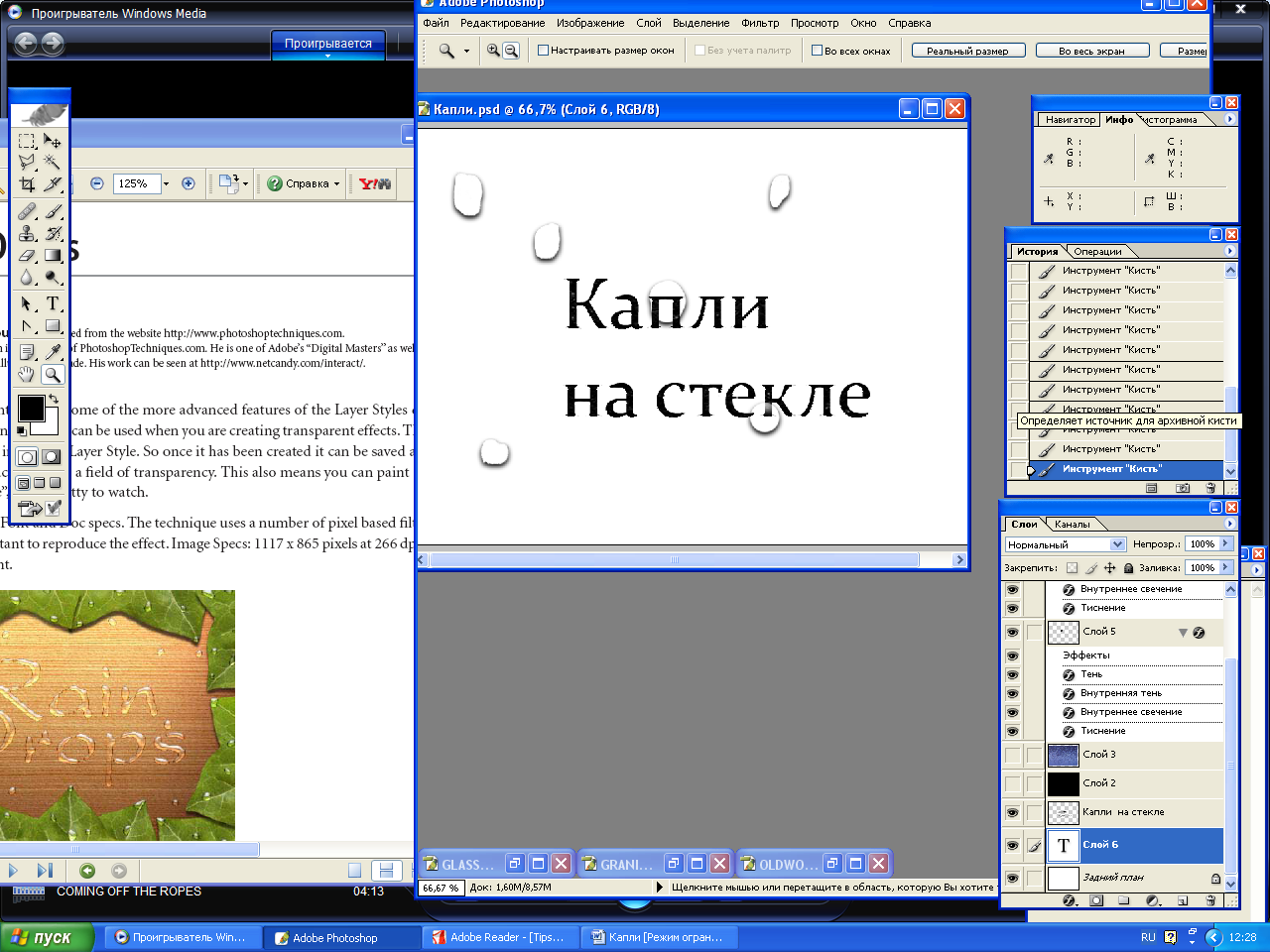Open Adobe Reader from the taskbar
Viewport: 1270px width, 952px height.
[x=499, y=937]
